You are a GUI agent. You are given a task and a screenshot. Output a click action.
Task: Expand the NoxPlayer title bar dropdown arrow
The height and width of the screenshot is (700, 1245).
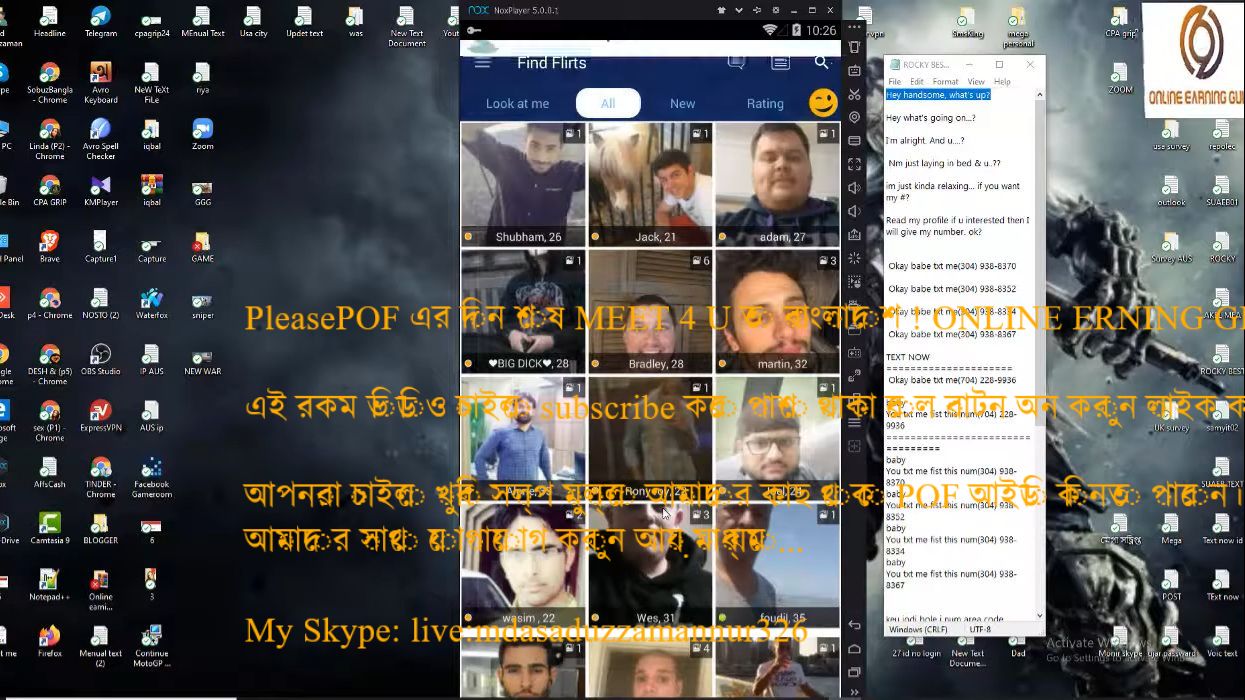coord(740,10)
